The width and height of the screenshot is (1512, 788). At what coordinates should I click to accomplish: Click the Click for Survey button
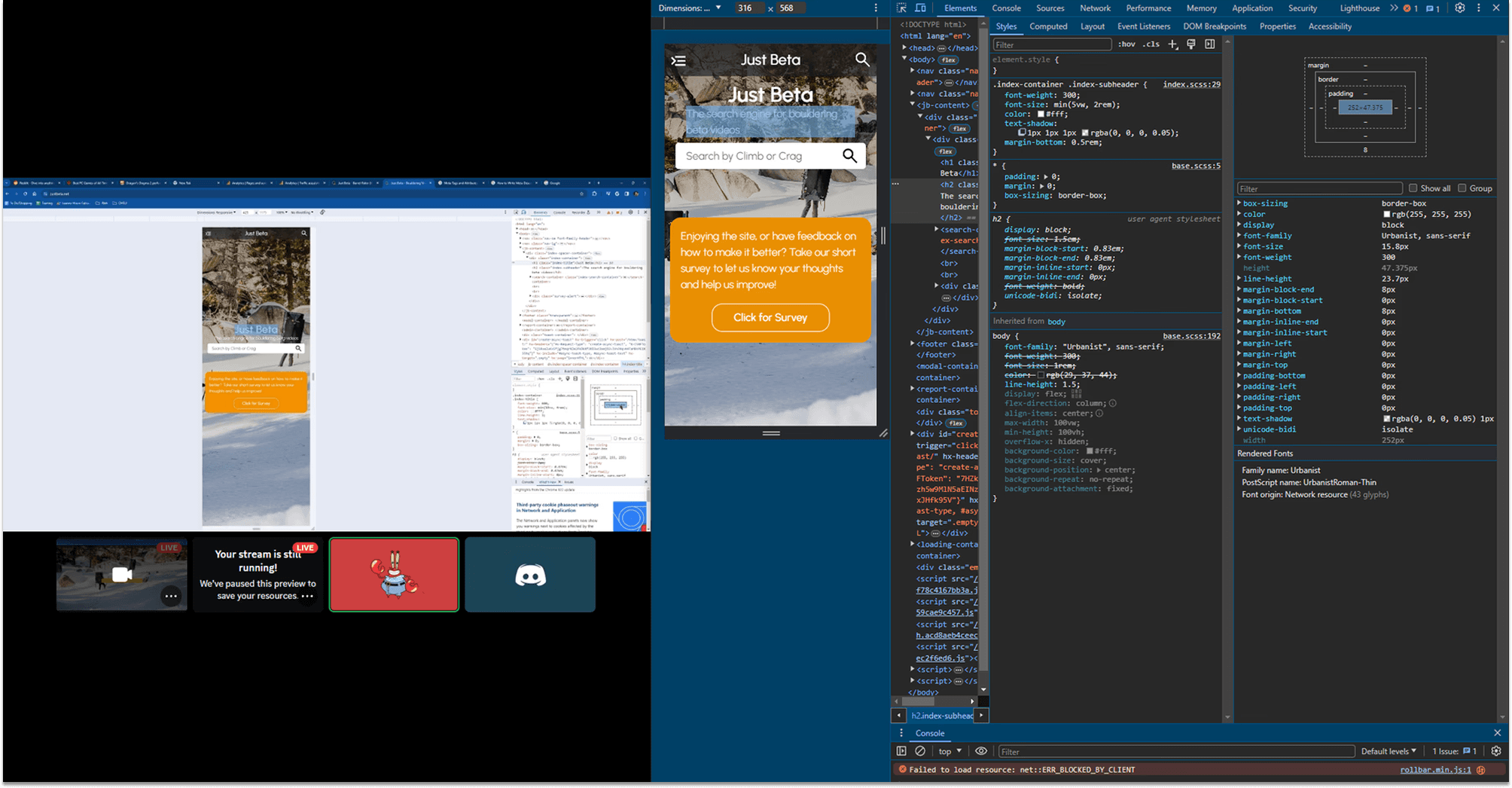tap(770, 317)
